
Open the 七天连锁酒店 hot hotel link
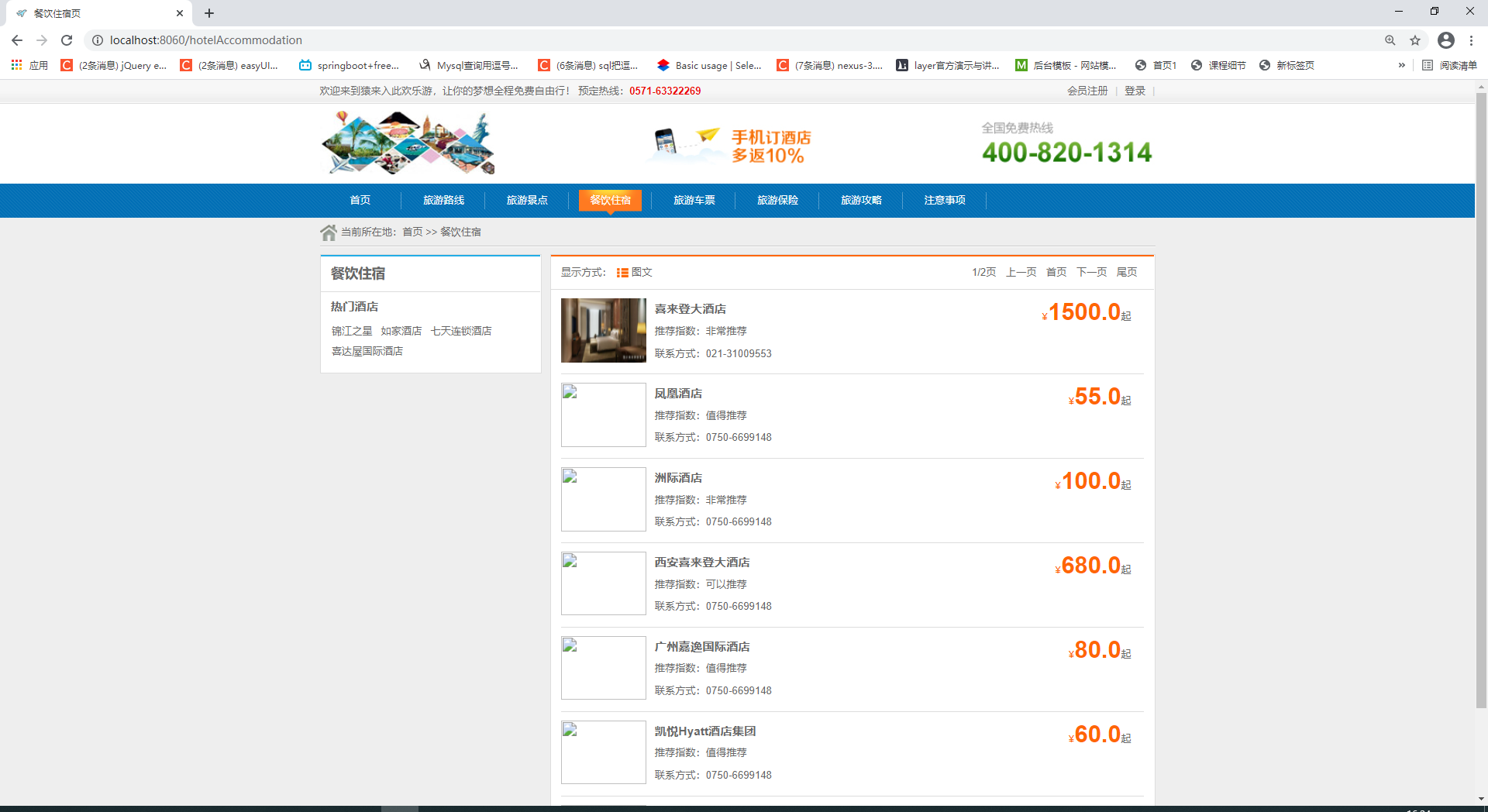point(461,331)
